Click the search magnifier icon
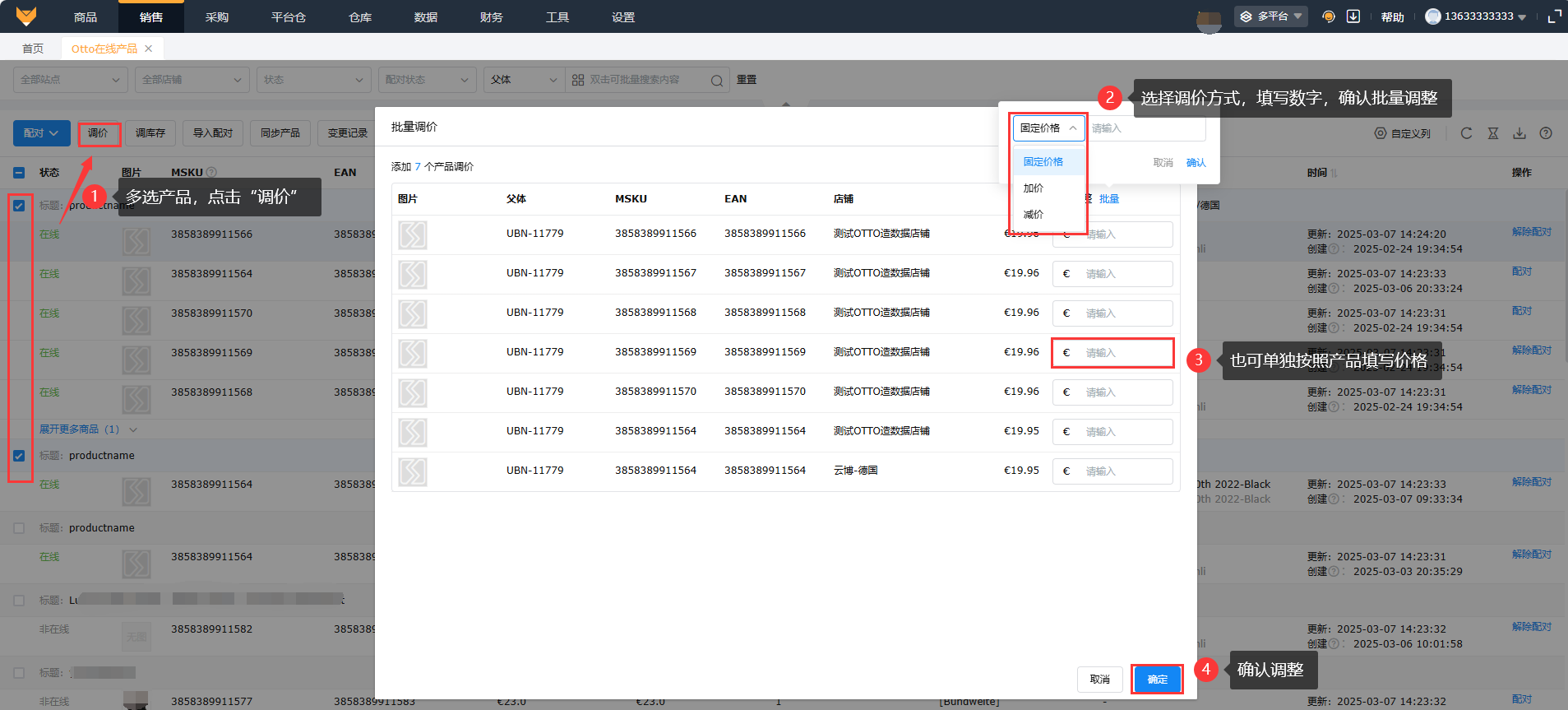Viewport: 1568px width, 710px height. tap(716, 81)
